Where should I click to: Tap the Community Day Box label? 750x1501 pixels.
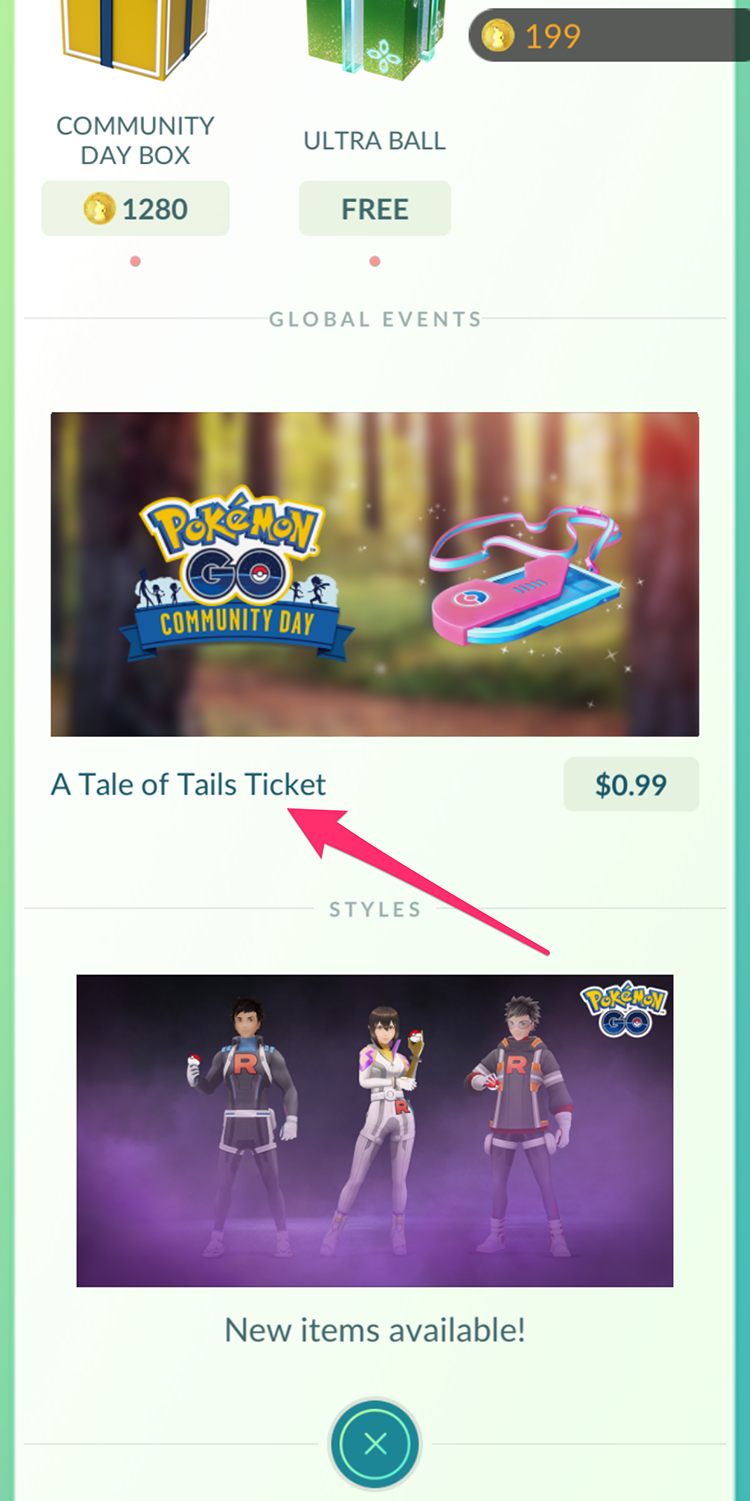pyautogui.click(x=135, y=140)
